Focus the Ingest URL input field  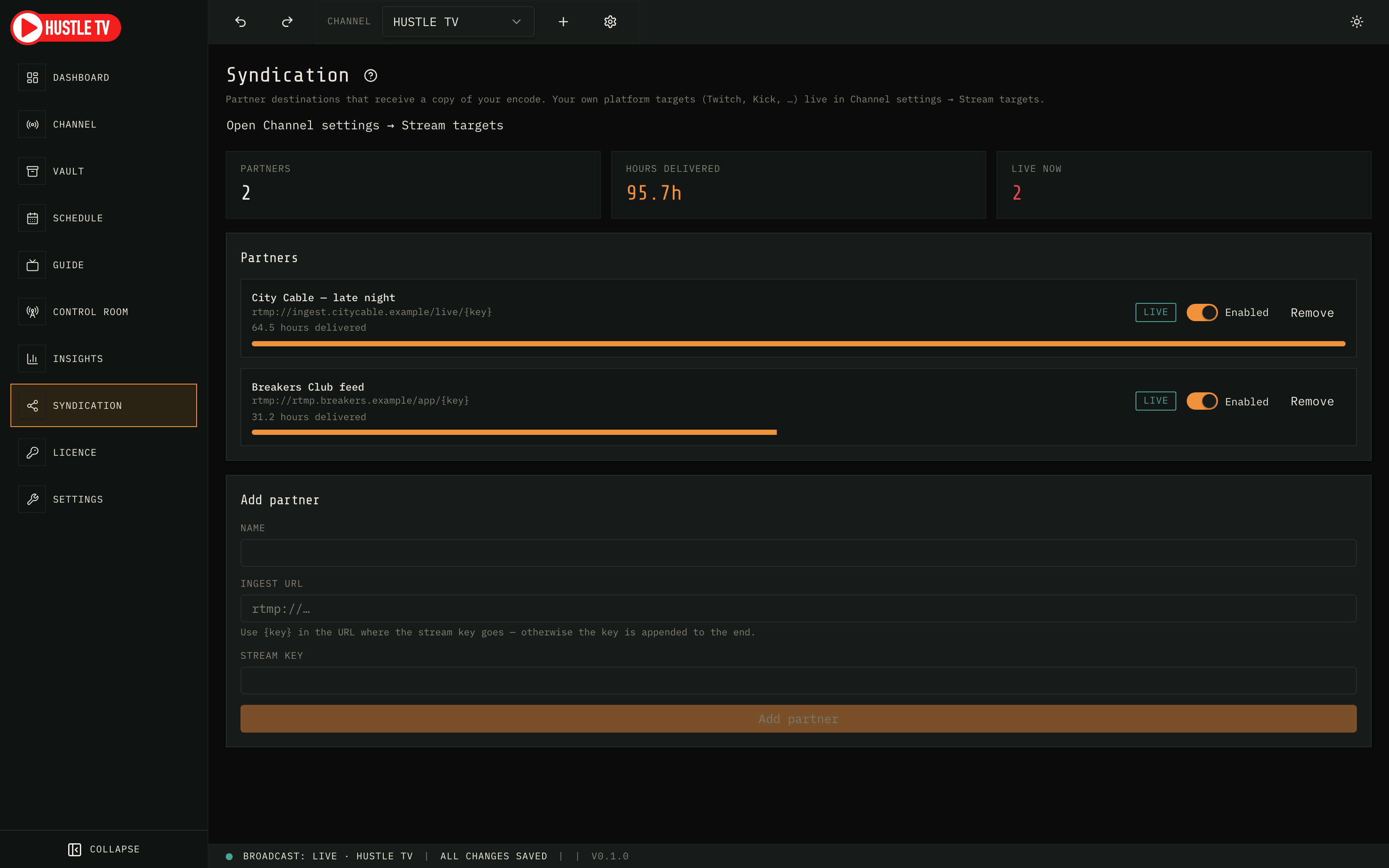point(798,608)
